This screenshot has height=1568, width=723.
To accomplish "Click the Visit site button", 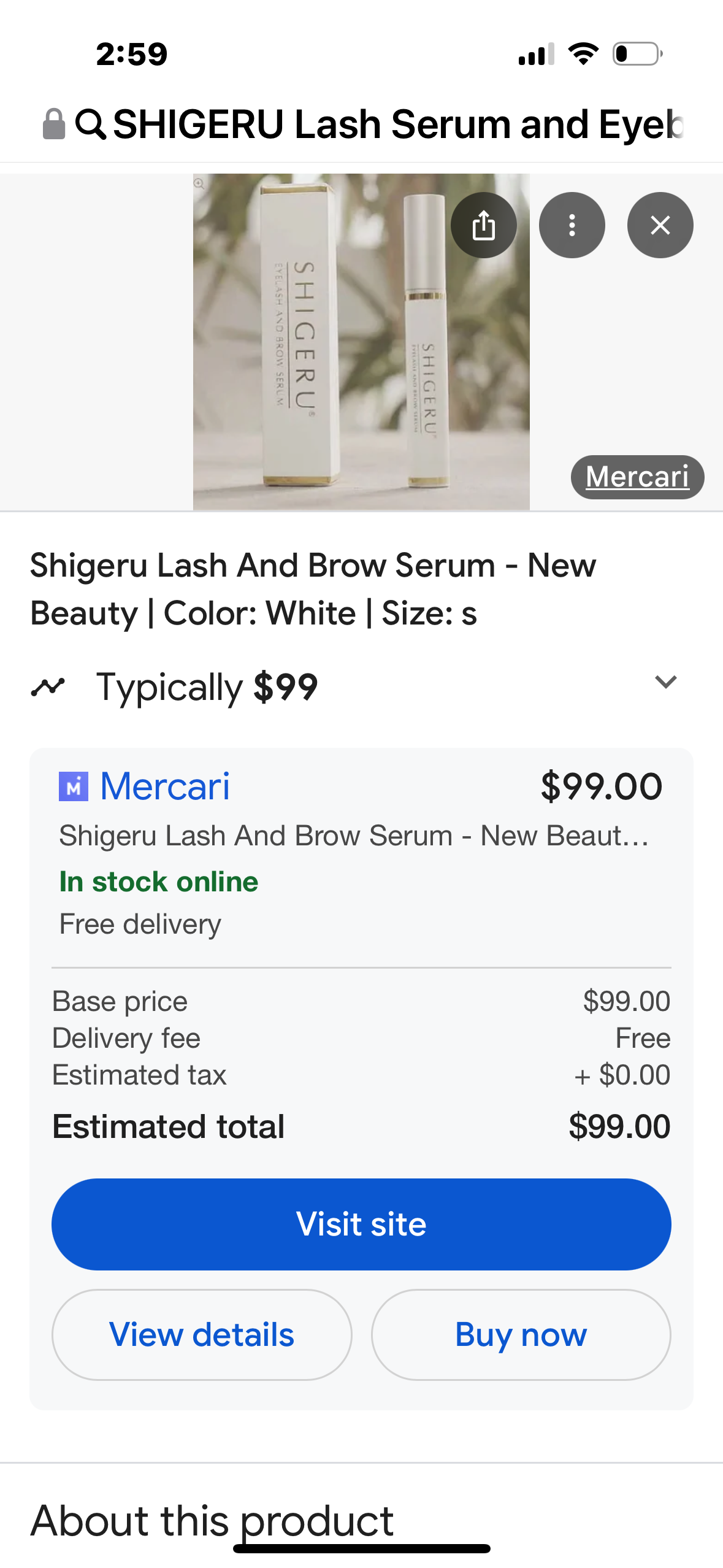I will [361, 1224].
